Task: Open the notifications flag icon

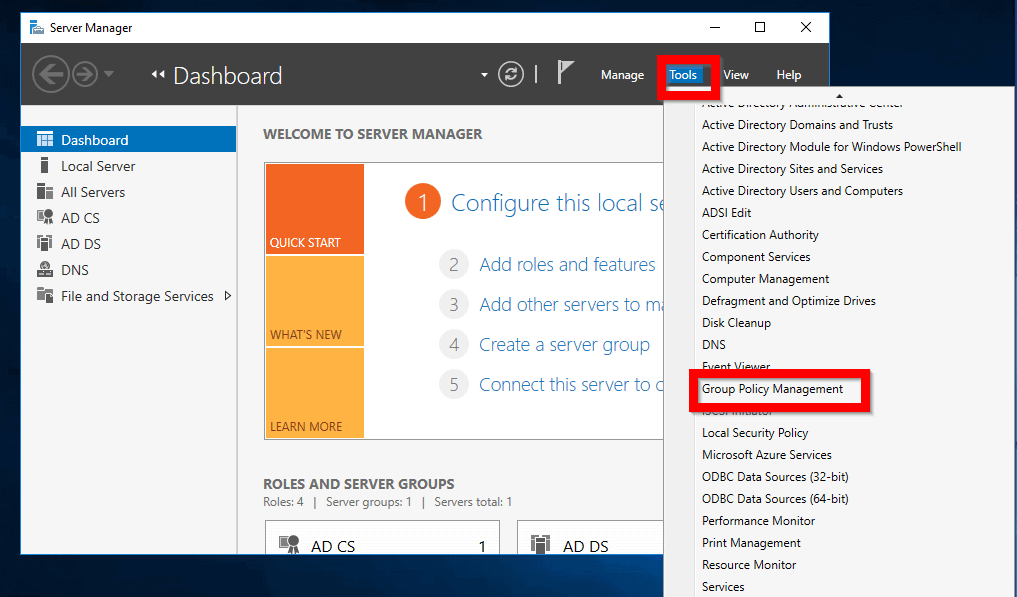Action: click(565, 72)
